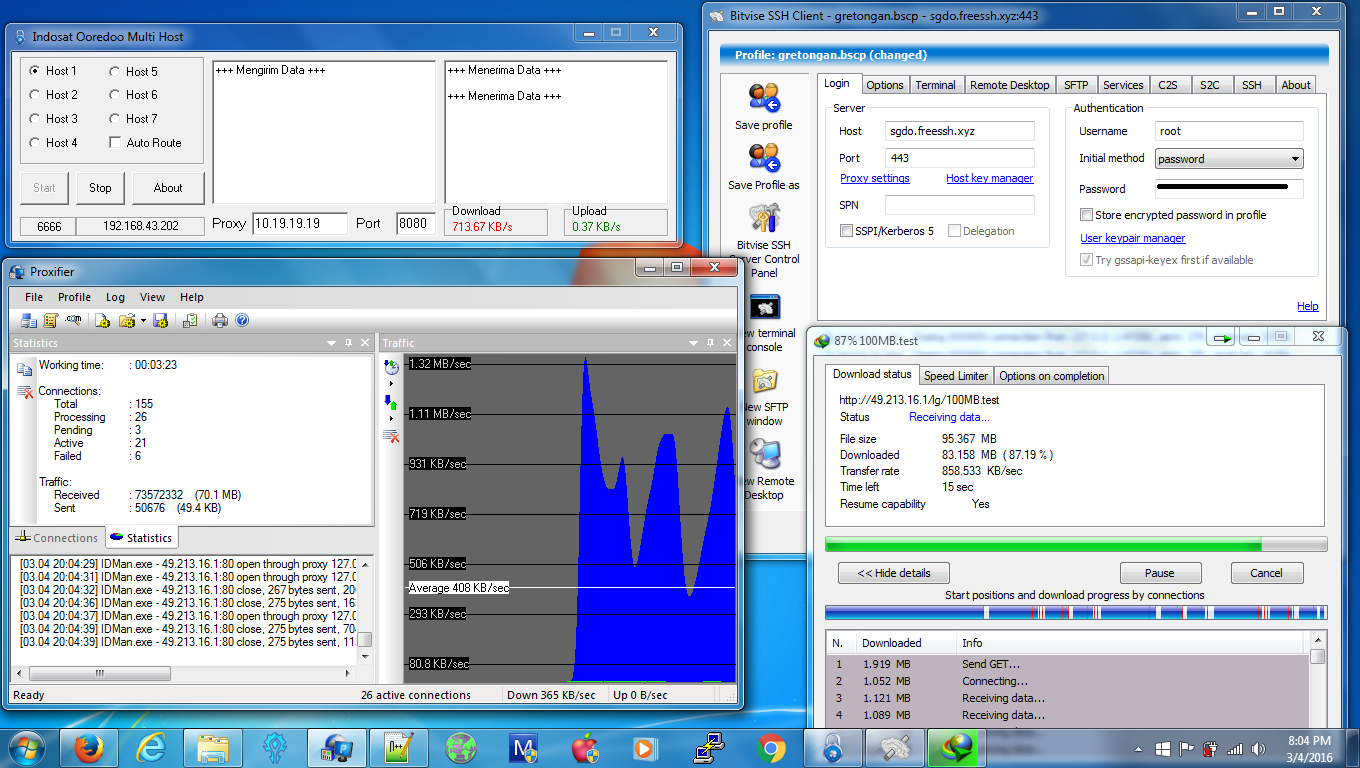Open Host key manager link
The height and width of the screenshot is (768, 1360).
(990, 178)
